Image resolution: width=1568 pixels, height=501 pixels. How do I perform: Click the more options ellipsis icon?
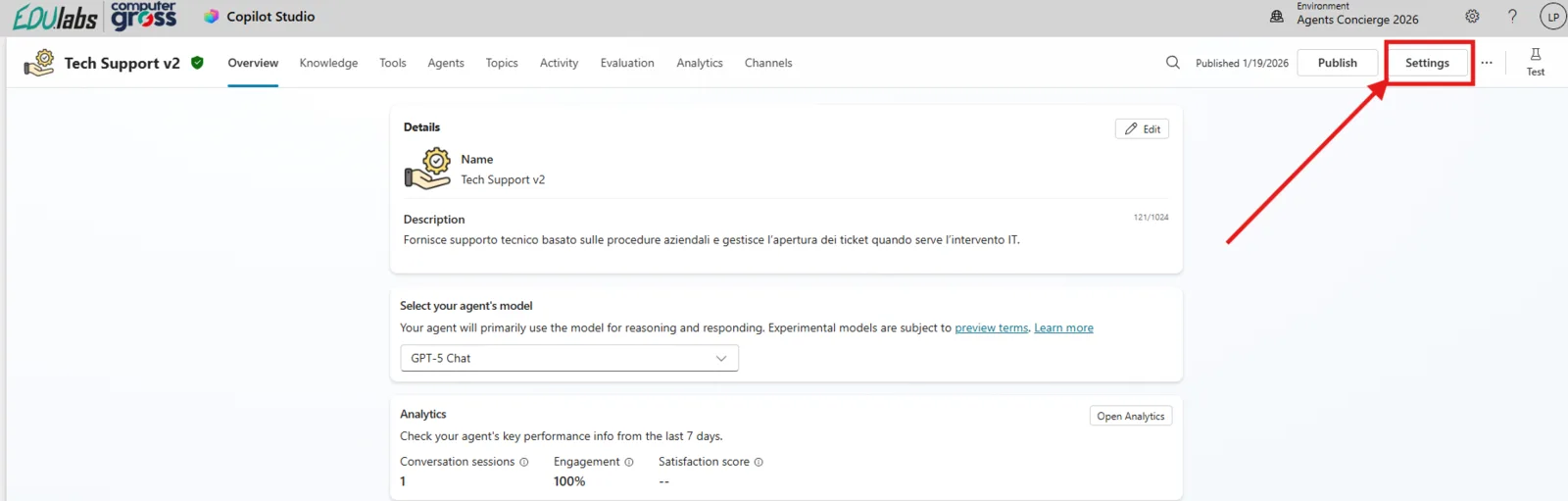[1487, 63]
